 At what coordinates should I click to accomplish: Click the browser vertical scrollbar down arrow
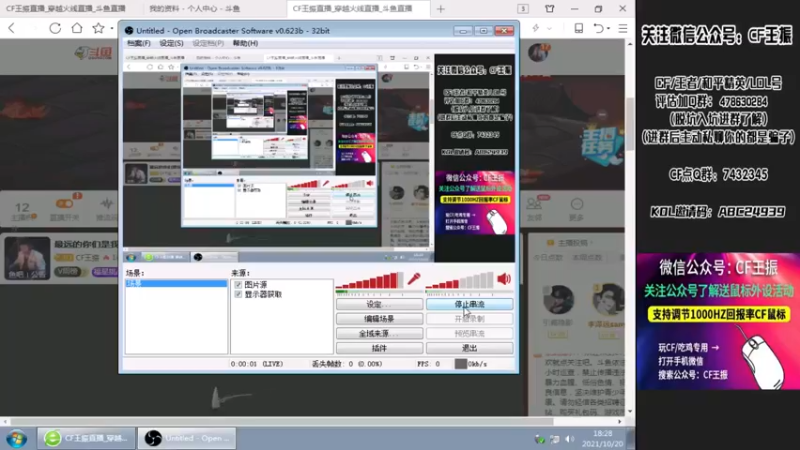(630, 412)
